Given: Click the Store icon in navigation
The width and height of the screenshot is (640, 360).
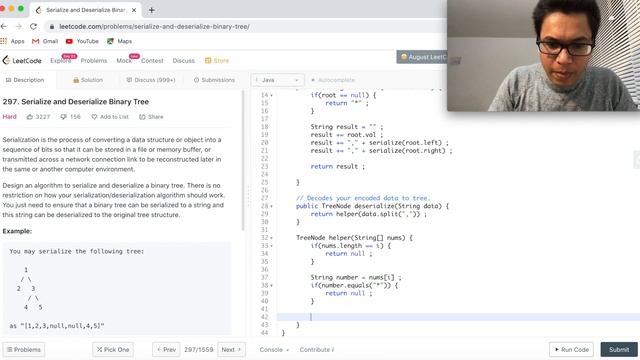Looking at the screenshot, I should click(x=208, y=60).
